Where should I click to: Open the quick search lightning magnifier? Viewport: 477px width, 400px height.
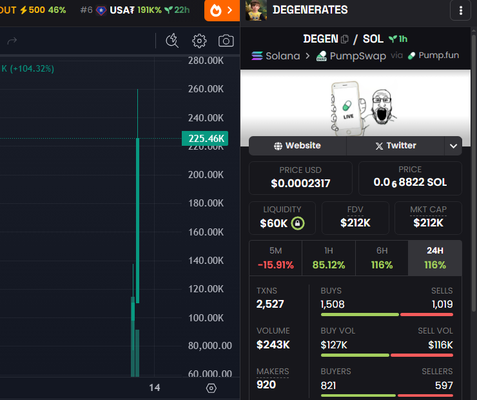172,41
